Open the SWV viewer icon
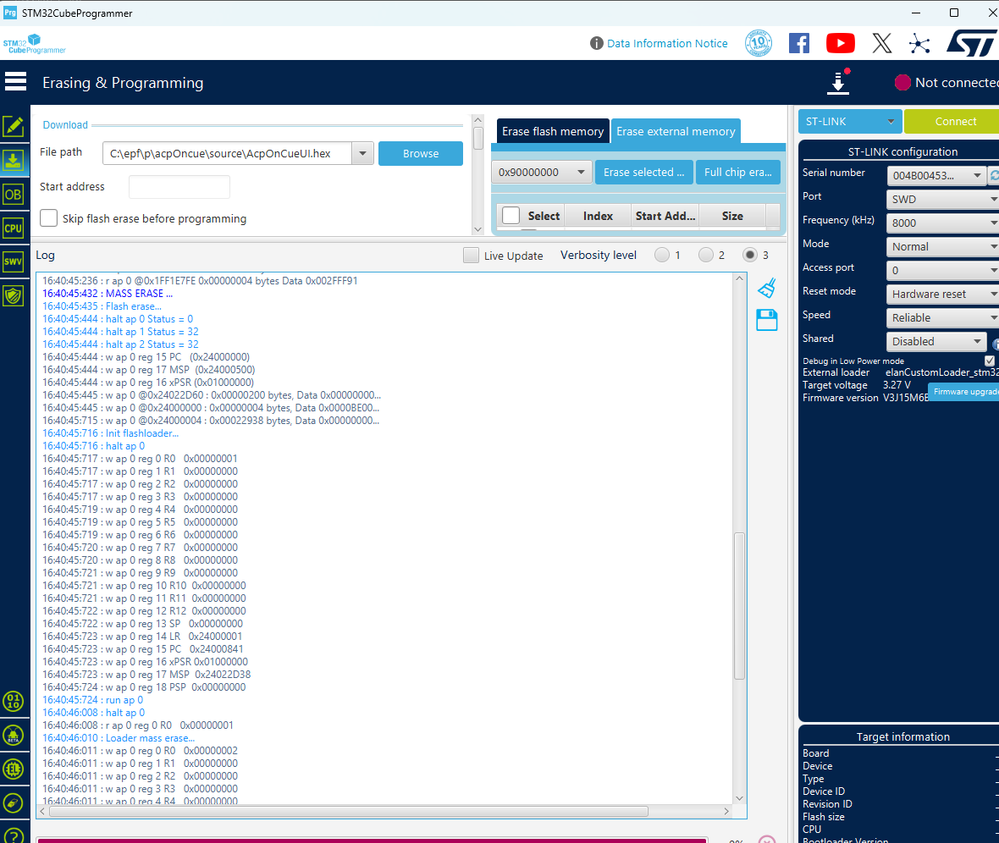The height and width of the screenshot is (843, 999). click(x=13, y=261)
